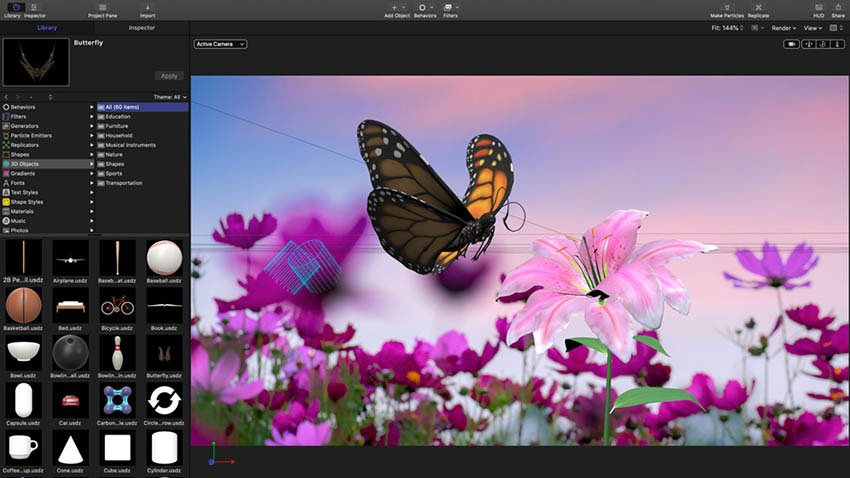The height and width of the screenshot is (478, 850).
Task: Open the Active Camera dropdown
Action: (220, 44)
